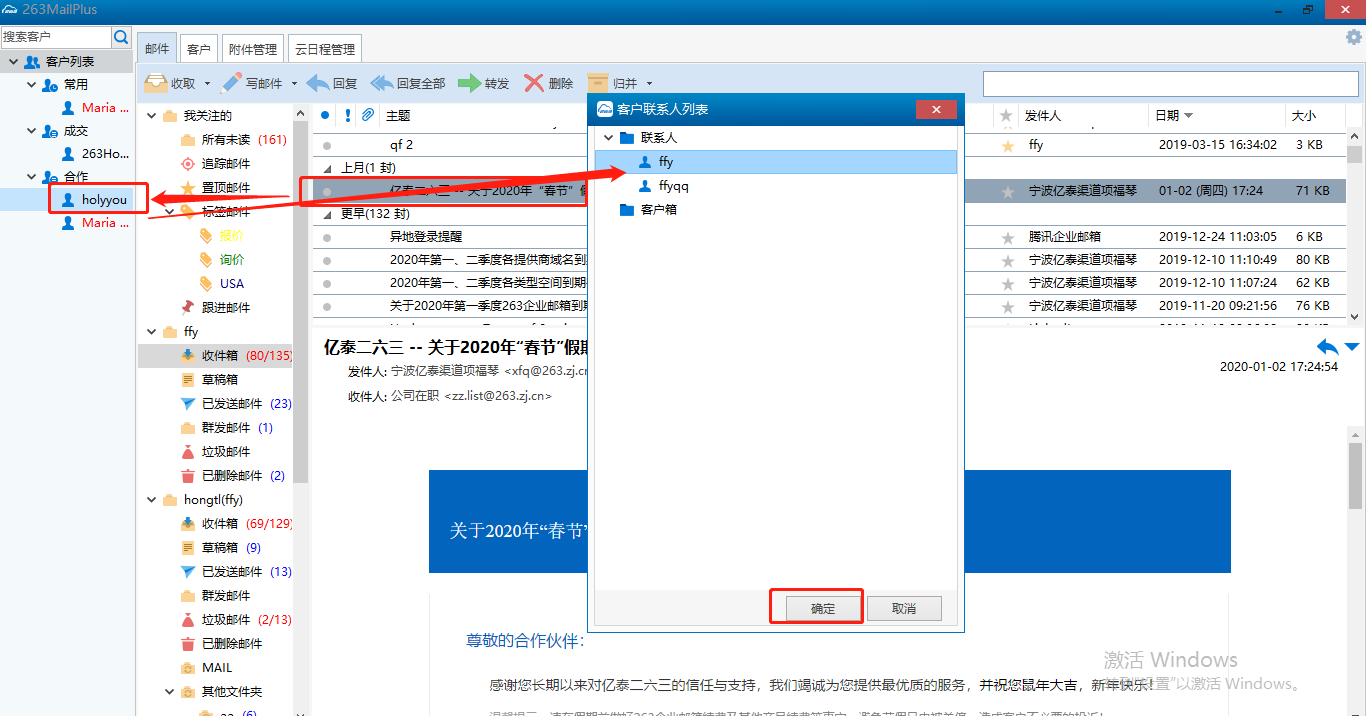The width and height of the screenshot is (1366, 716).
Task: Toggle star on the ffy email
Action: click(x=1008, y=145)
